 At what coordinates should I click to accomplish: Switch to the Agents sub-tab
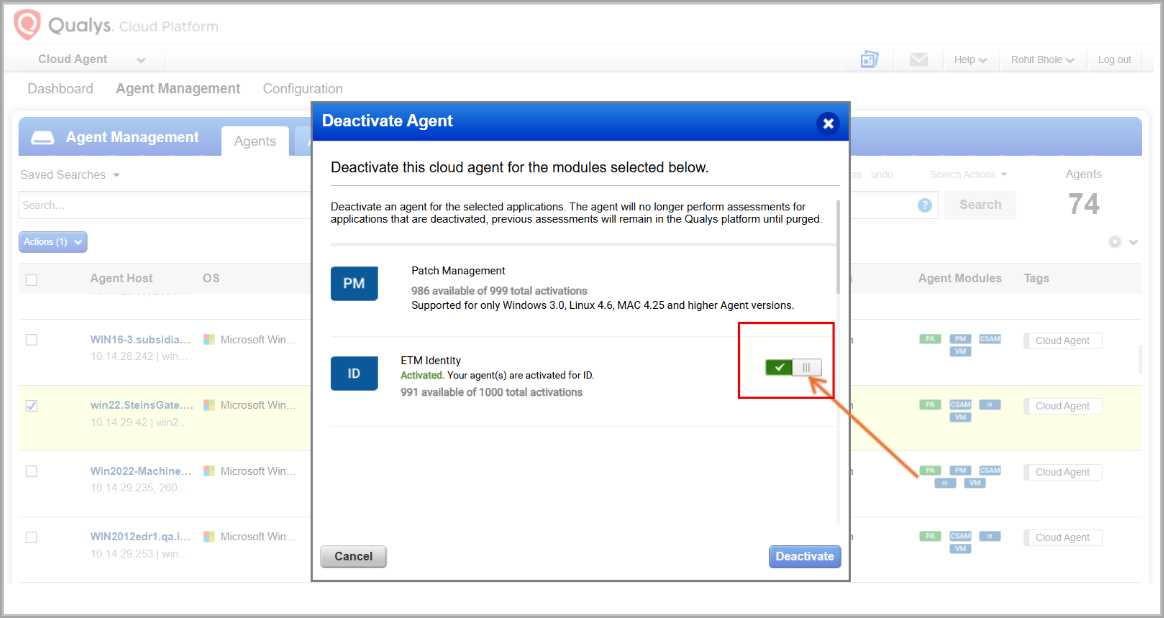[x=255, y=141]
